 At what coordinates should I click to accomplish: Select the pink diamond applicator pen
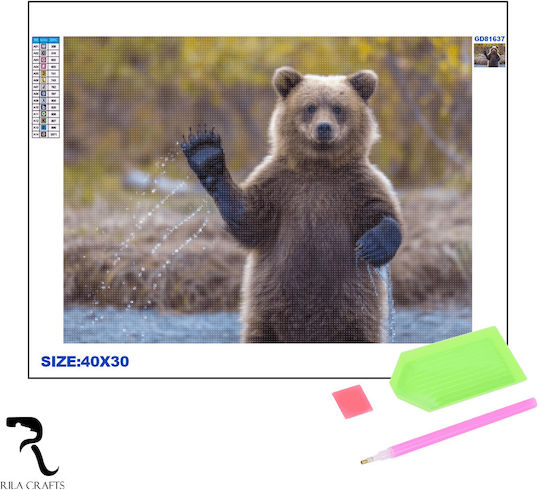(449, 431)
